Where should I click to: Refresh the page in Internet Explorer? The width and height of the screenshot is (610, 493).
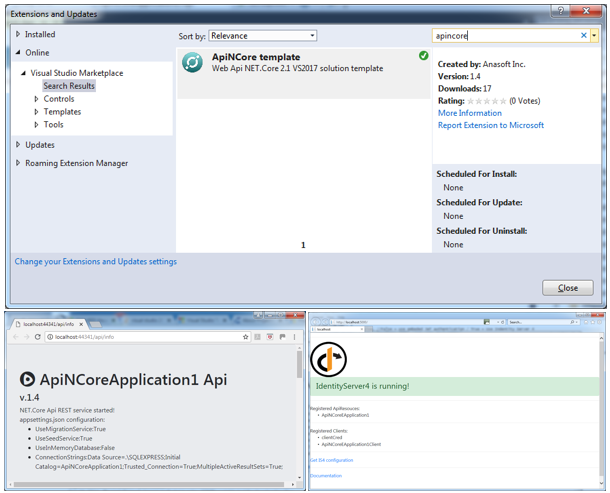pos(503,322)
